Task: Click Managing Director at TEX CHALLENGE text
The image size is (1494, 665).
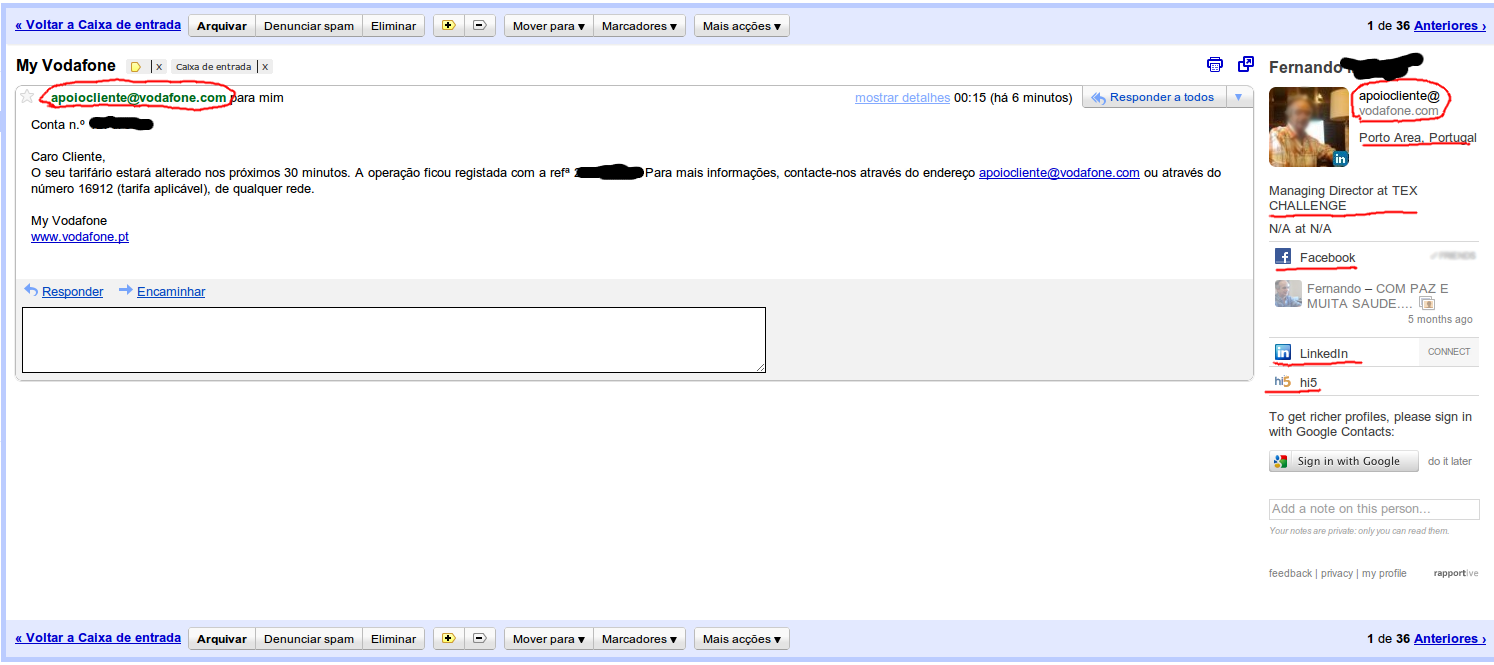Action: point(1343,198)
